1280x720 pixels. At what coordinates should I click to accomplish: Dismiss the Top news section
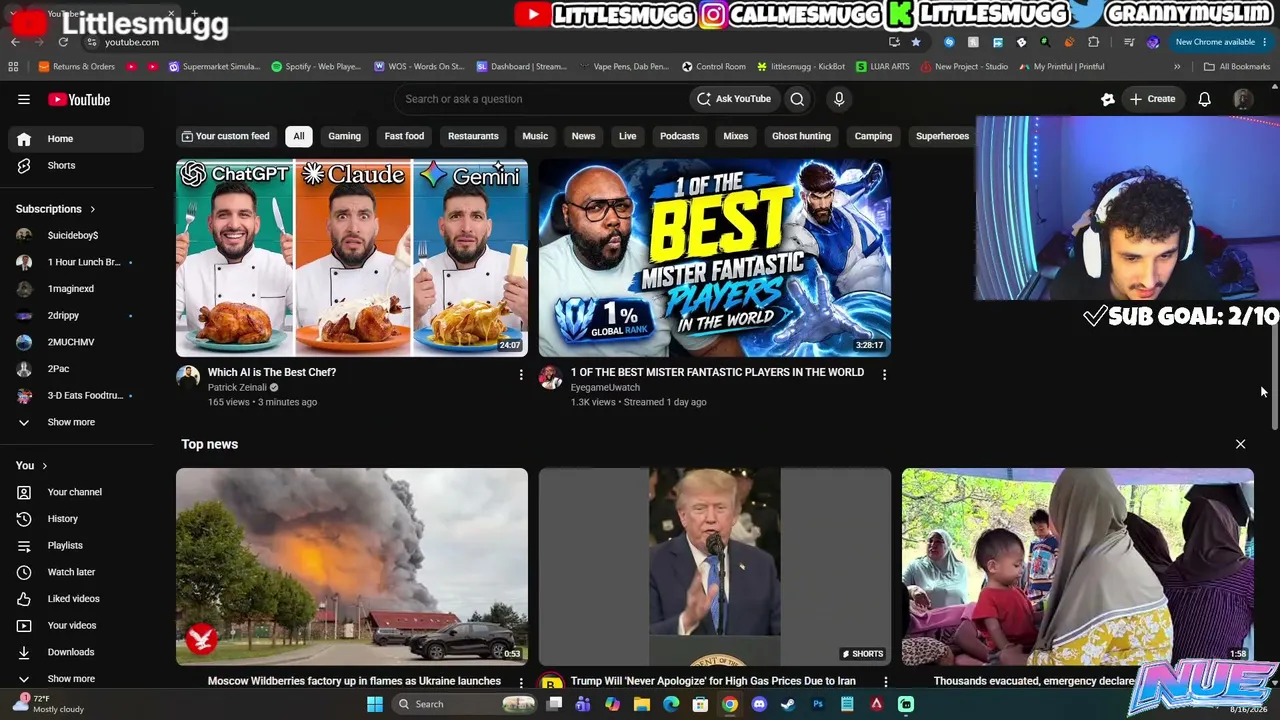[1240, 444]
